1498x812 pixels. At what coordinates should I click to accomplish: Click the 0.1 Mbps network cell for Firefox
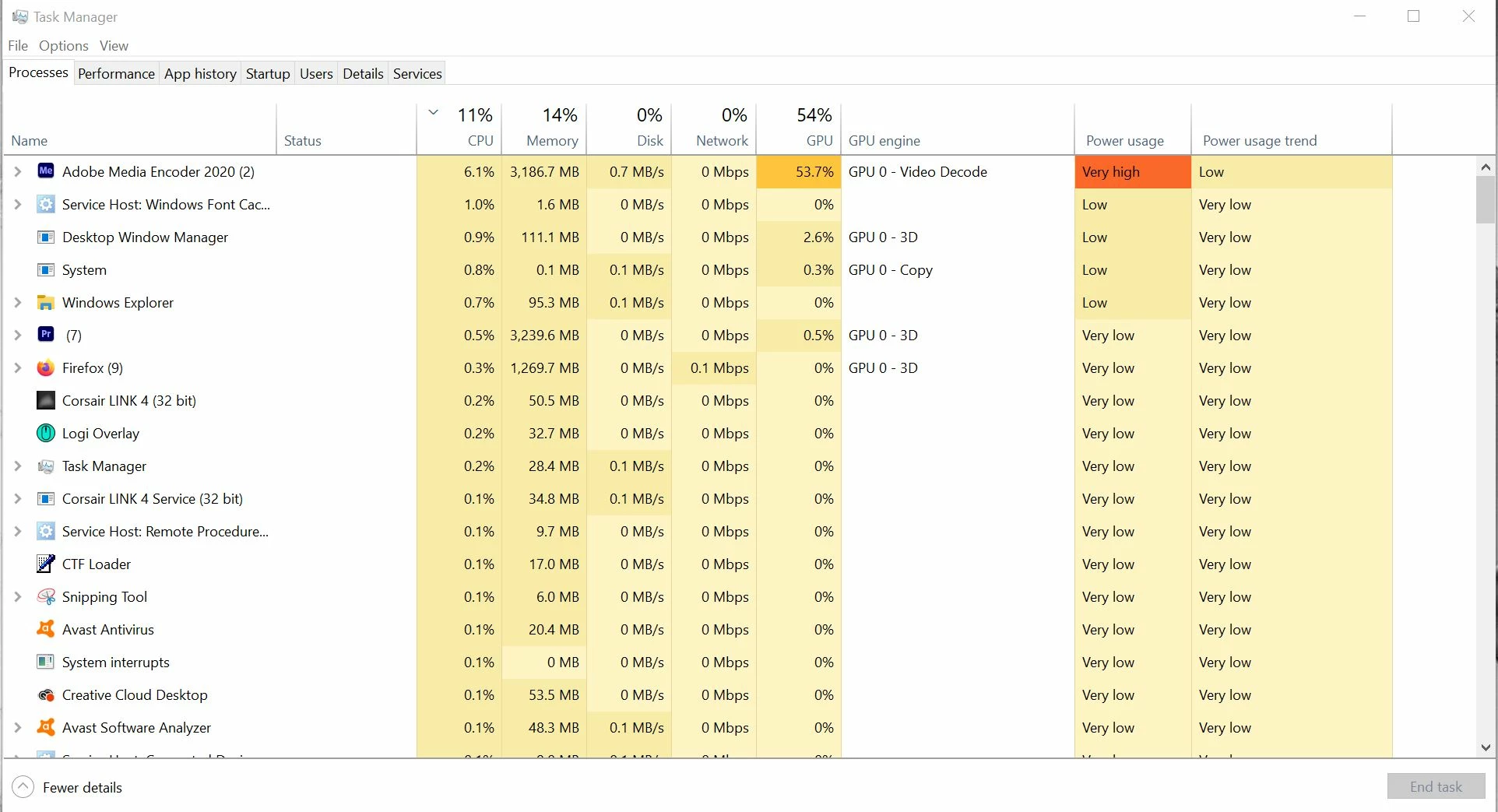[714, 367]
